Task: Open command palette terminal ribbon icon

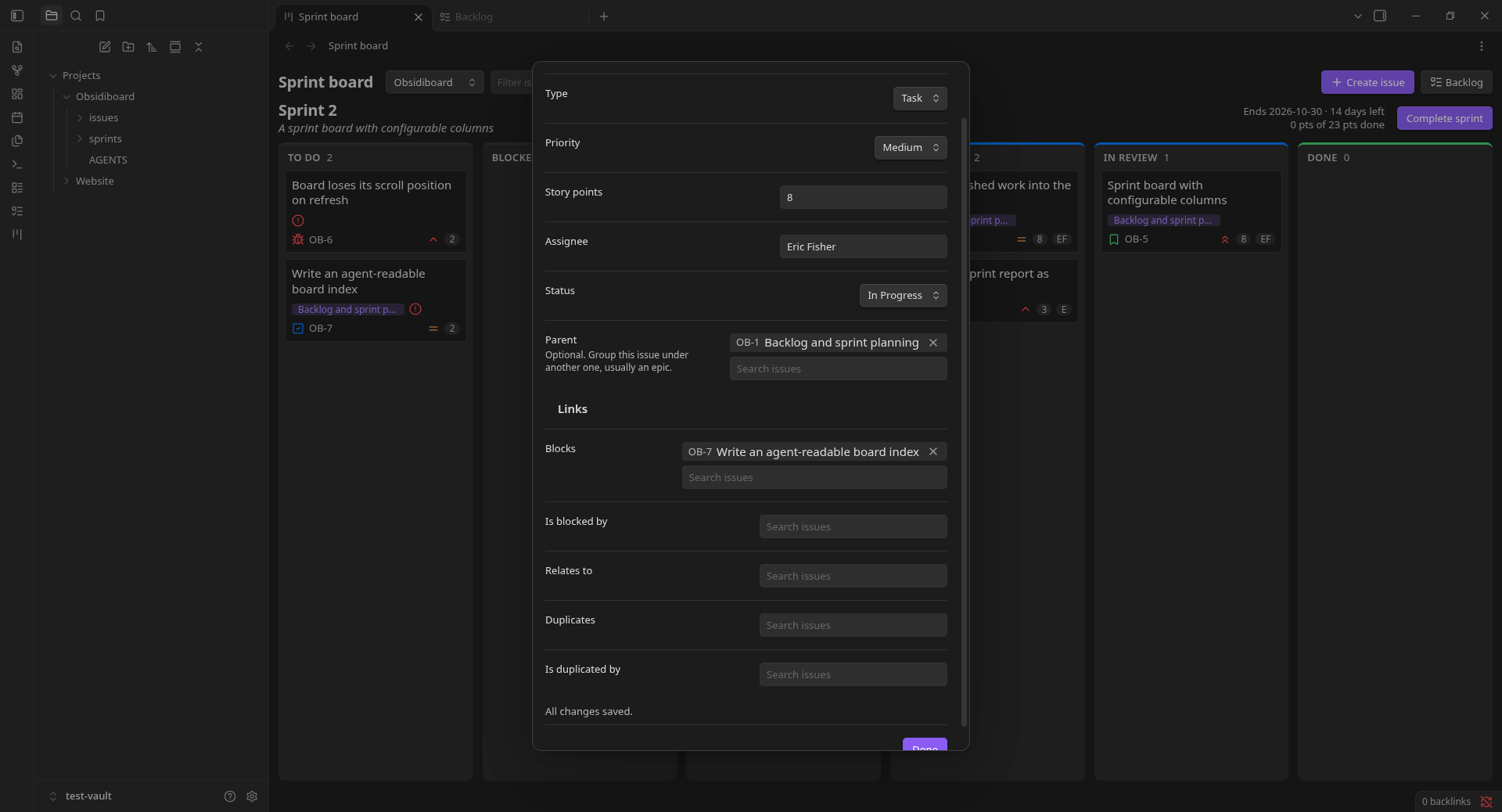Action: [x=17, y=164]
